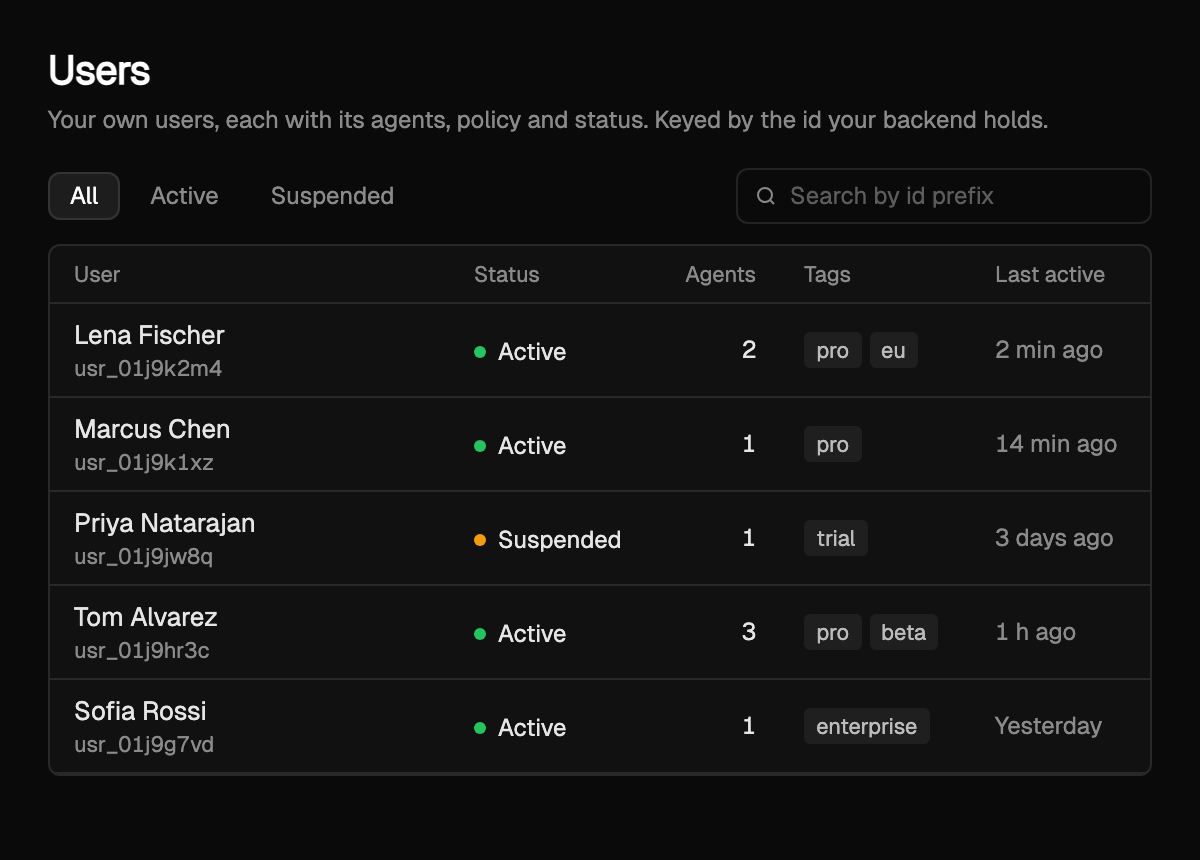Click Marcus Chen's Active status label
The image size is (1200, 860).
(532, 446)
